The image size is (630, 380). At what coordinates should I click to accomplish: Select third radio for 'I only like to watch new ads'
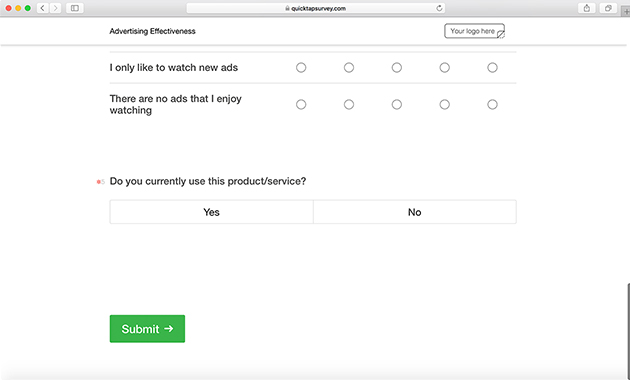[x=397, y=67]
